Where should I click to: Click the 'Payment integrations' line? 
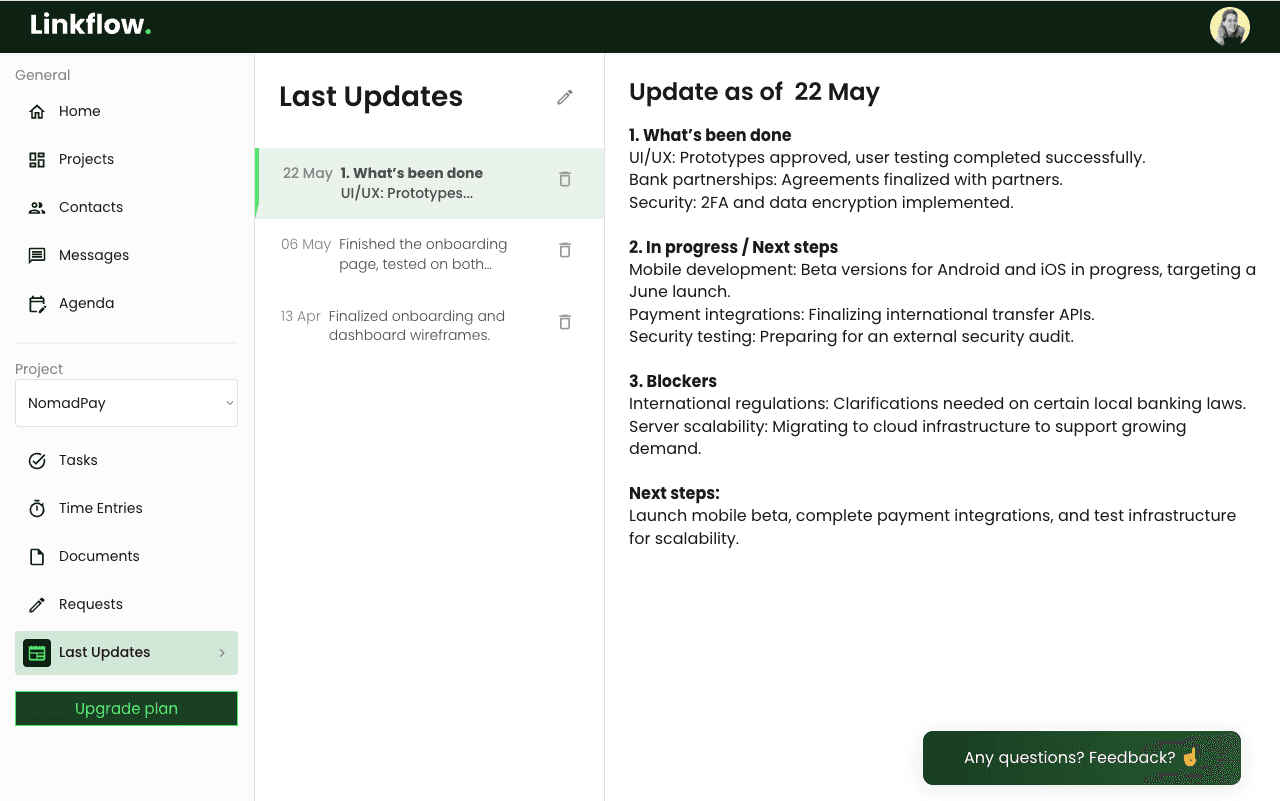coord(862,314)
